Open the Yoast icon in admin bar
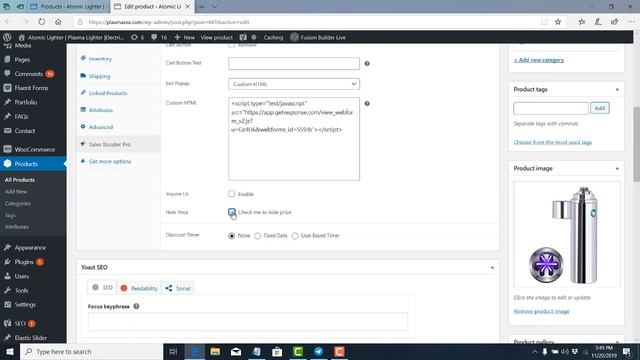Image resolution: width=640 pixels, height=360 pixels. (x=243, y=37)
